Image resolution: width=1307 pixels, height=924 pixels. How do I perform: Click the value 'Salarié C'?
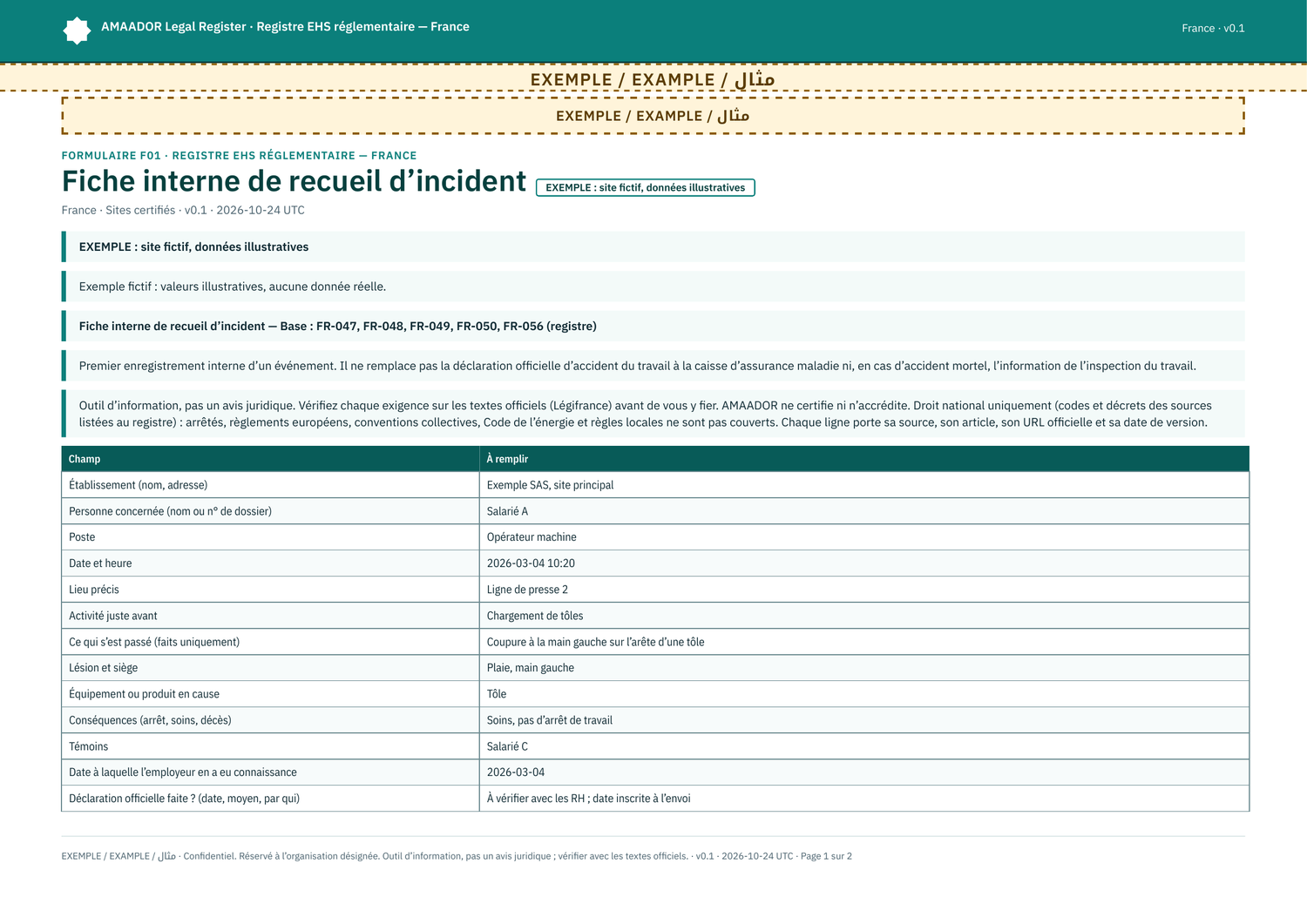pyautogui.click(x=507, y=746)
